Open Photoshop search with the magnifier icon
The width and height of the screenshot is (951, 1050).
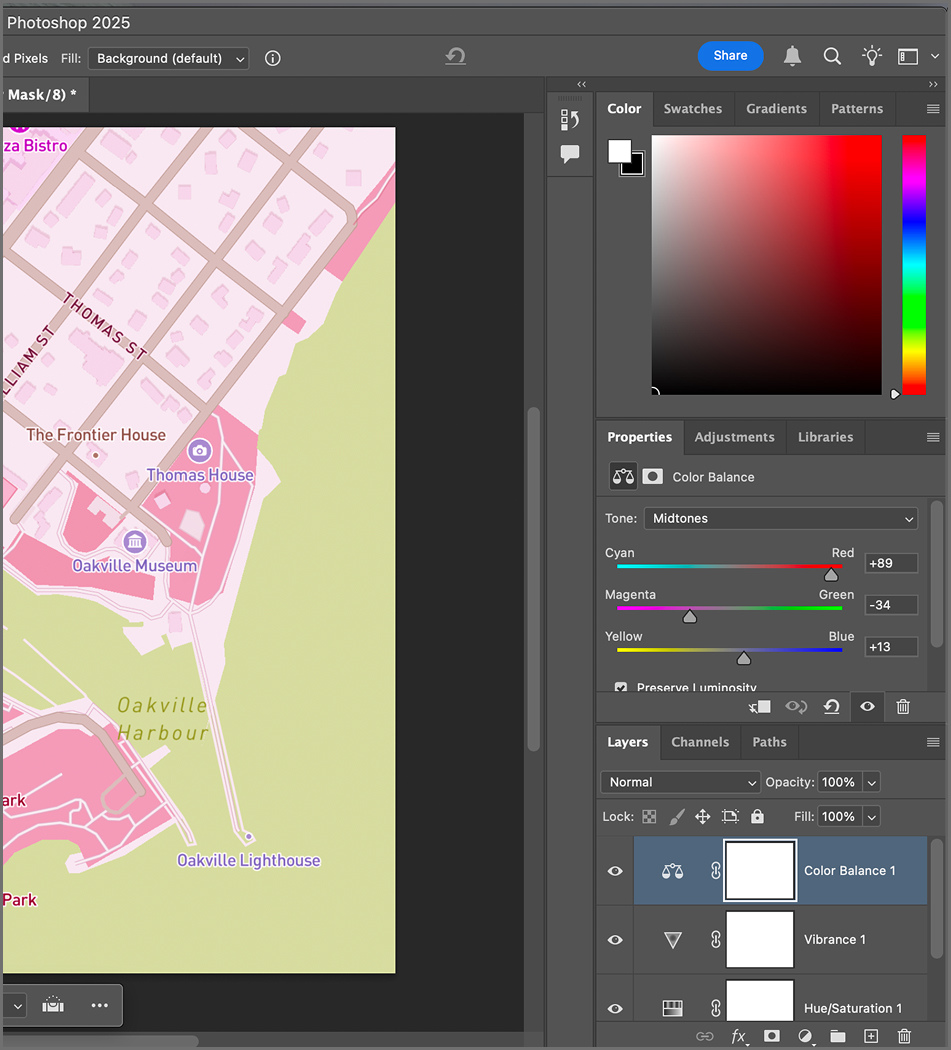(x=832, y=56)
